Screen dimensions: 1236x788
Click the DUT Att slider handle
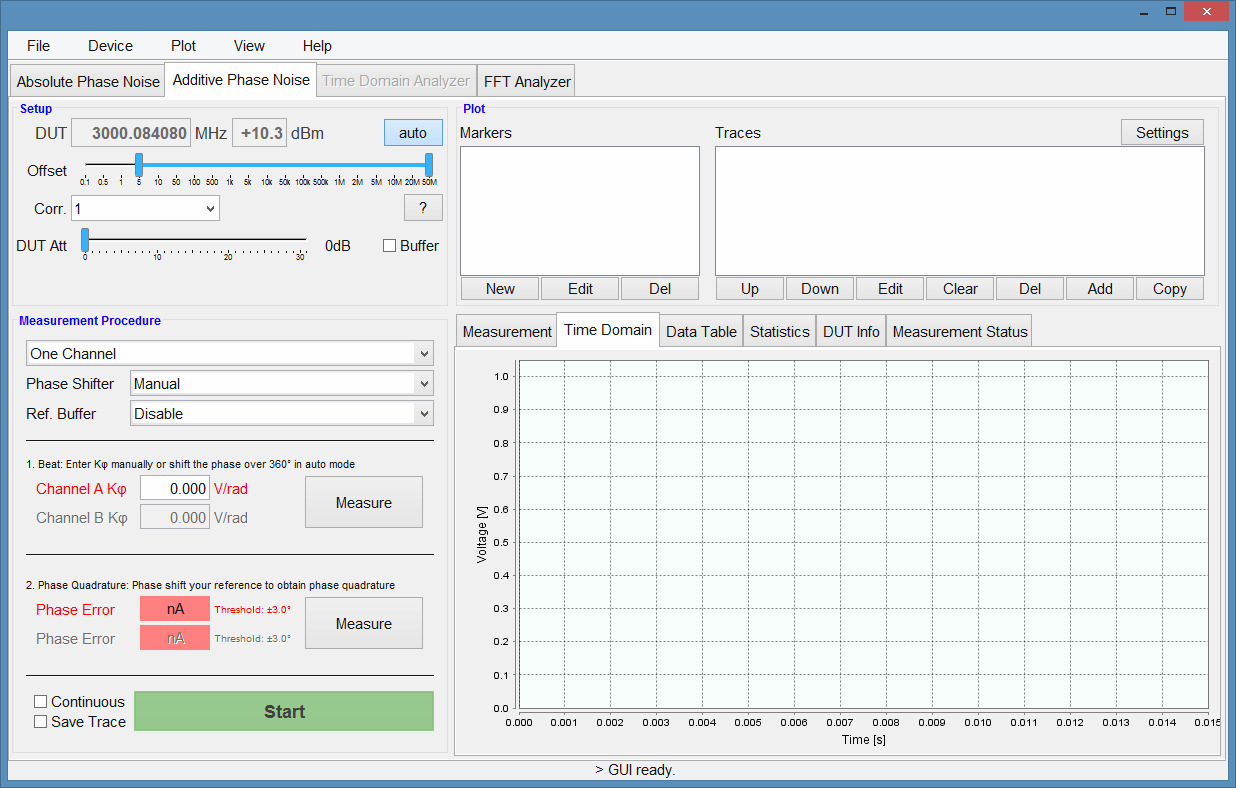(85, 240)
